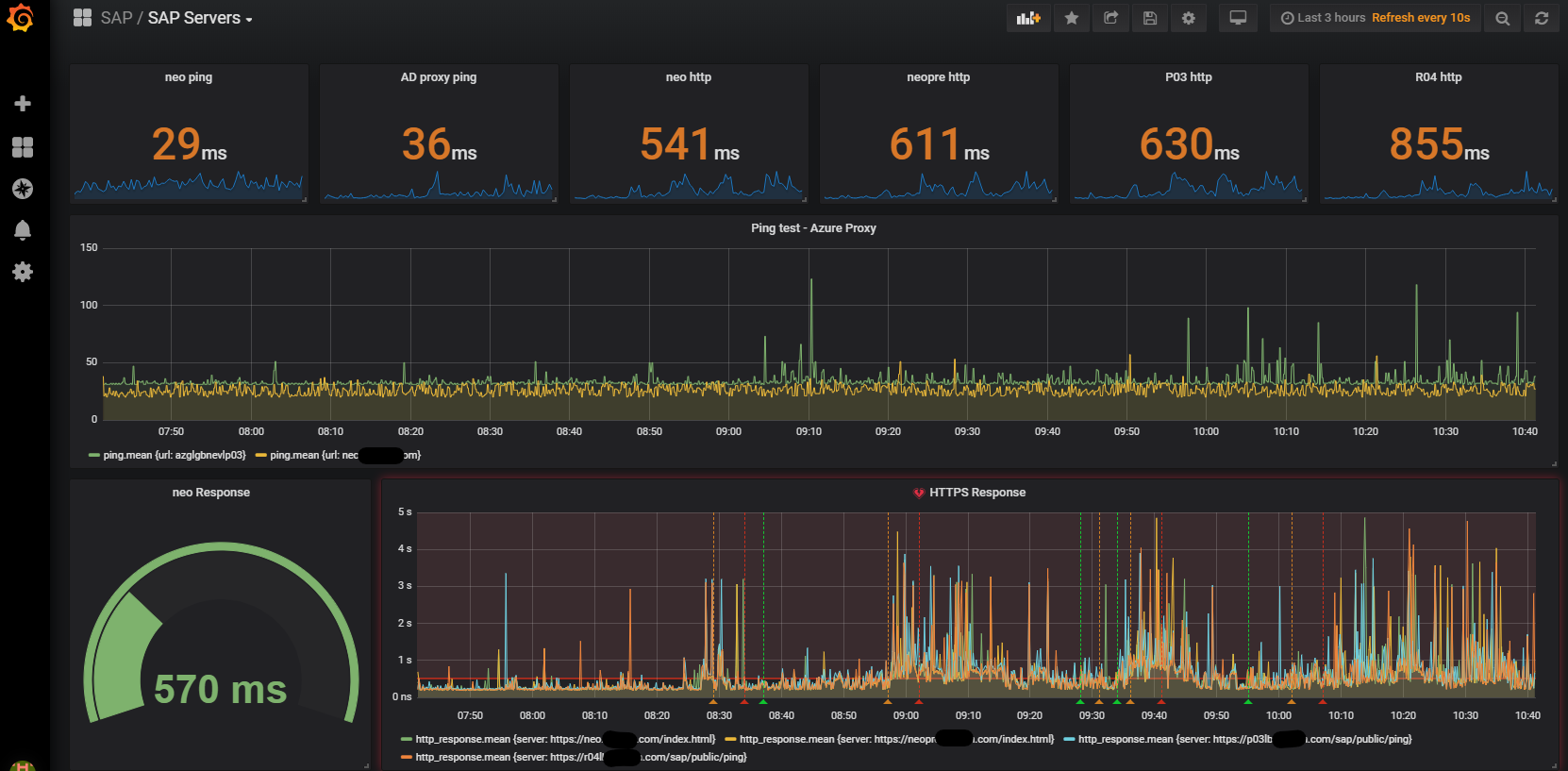Toggle http_response.mean p03 sap/public/ping series
This screenshot has height=771, width=1568.
[x=1245, y=739]
